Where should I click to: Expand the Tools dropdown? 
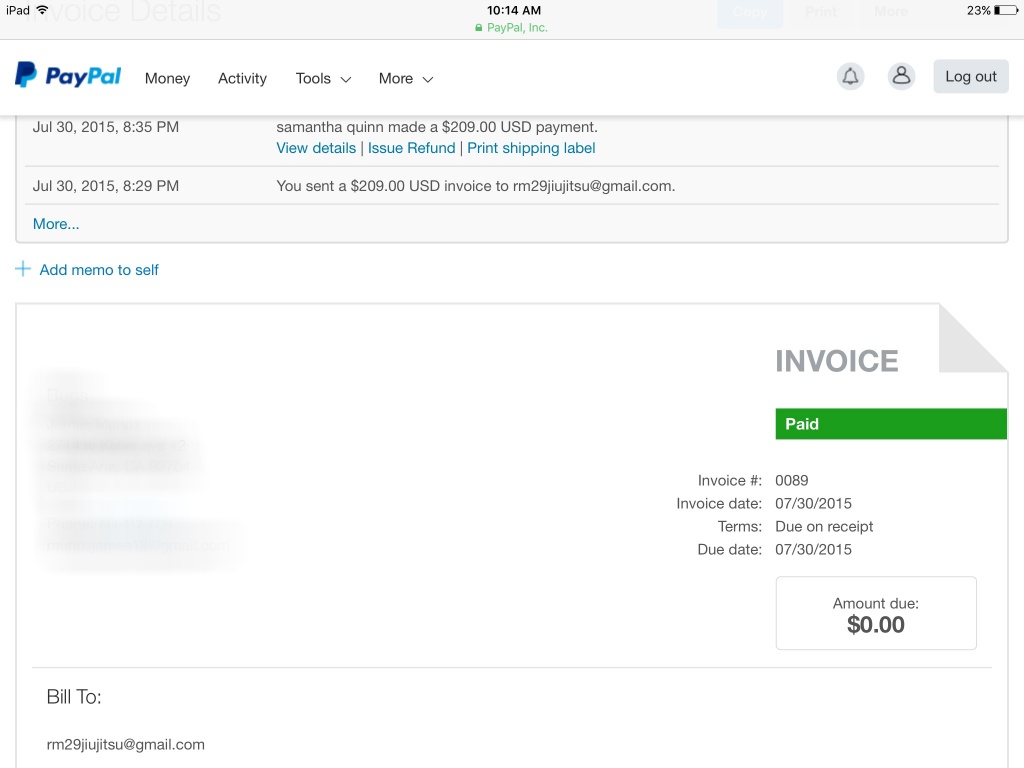(323, 78)
